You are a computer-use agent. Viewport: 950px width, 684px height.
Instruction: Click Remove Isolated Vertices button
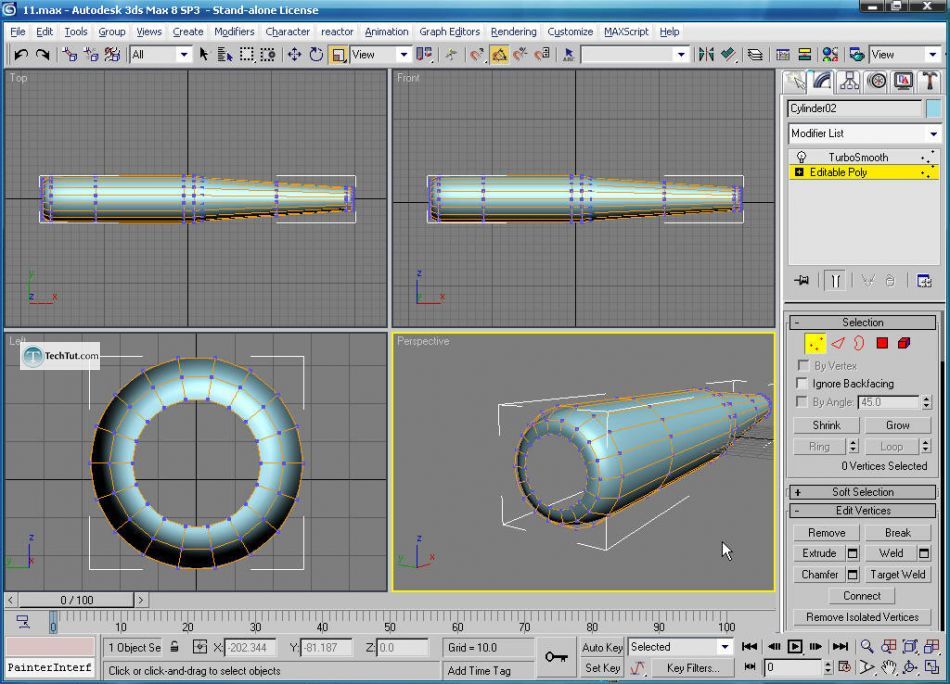[x=862, y=617]
